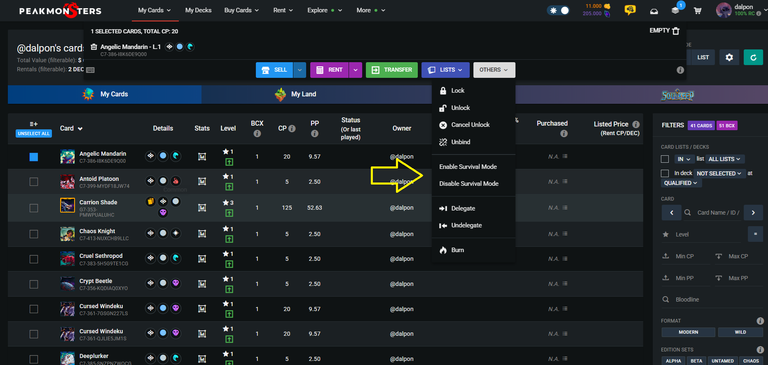Expand the Rent nav dropdown

[283, 10]
